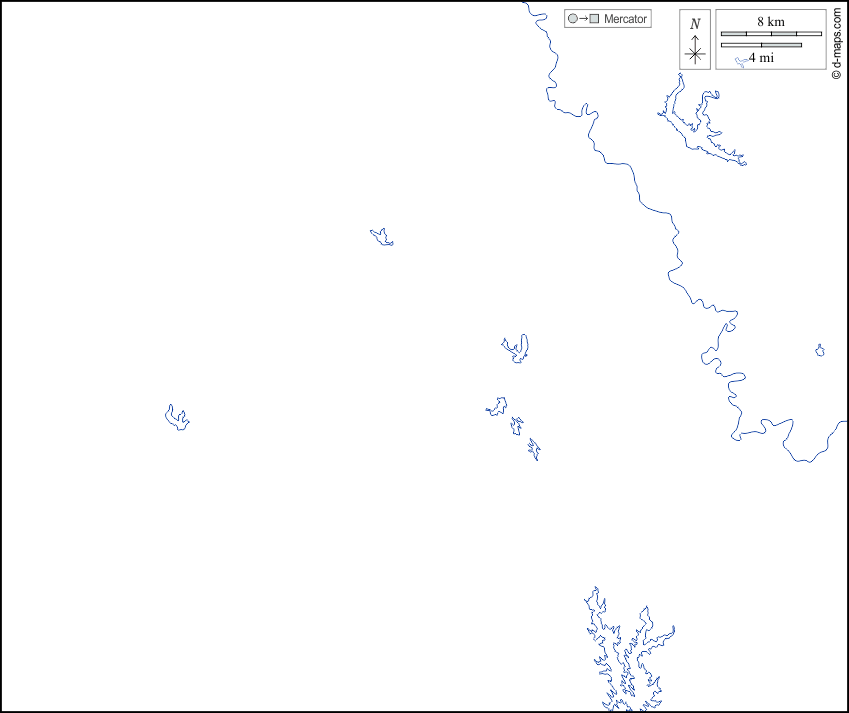Click the kilometer scale bar
This screenshot has width=849, height=713.
(771, 34)
